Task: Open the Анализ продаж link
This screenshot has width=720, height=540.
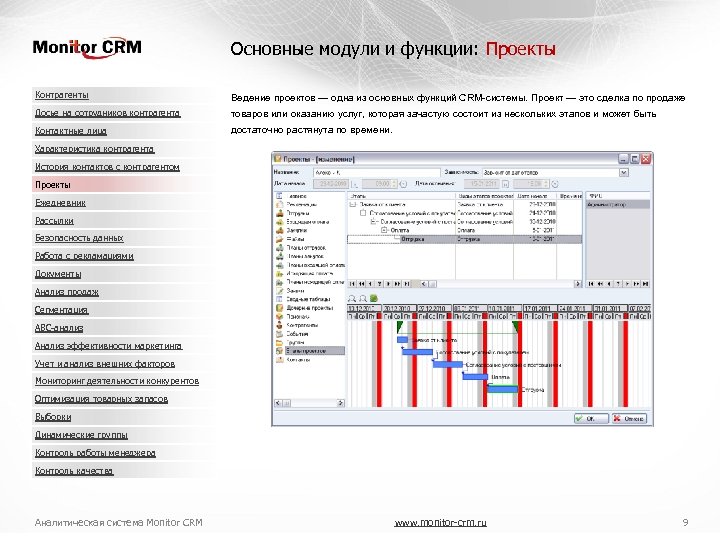Action: click(x=67, y=292)
